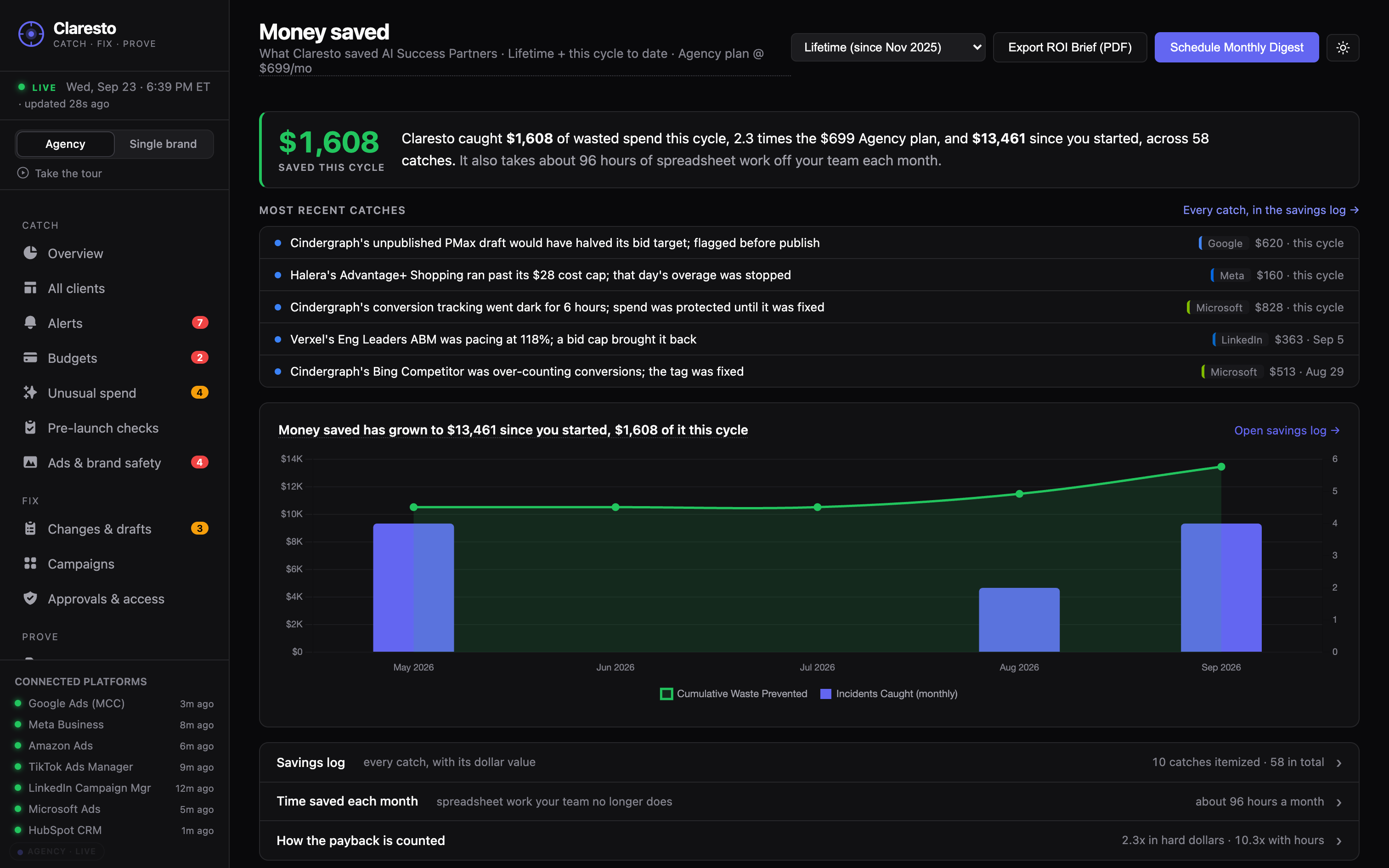Click the Aug 2026 cumulative data point

click(x=1019, y=494)
